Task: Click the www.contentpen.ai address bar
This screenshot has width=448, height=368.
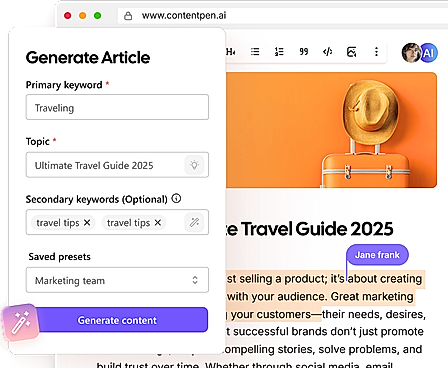Action: pyautogui.click(x=283, y=16)
